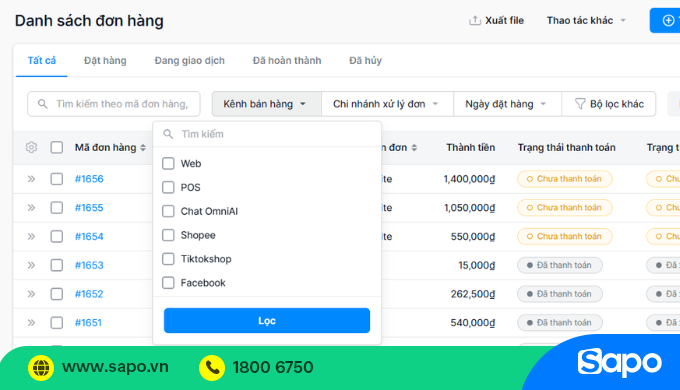This screenshot has height=390, width=680.
Task: Tick the Shopee channel checkbox
Action: [168, 235]
